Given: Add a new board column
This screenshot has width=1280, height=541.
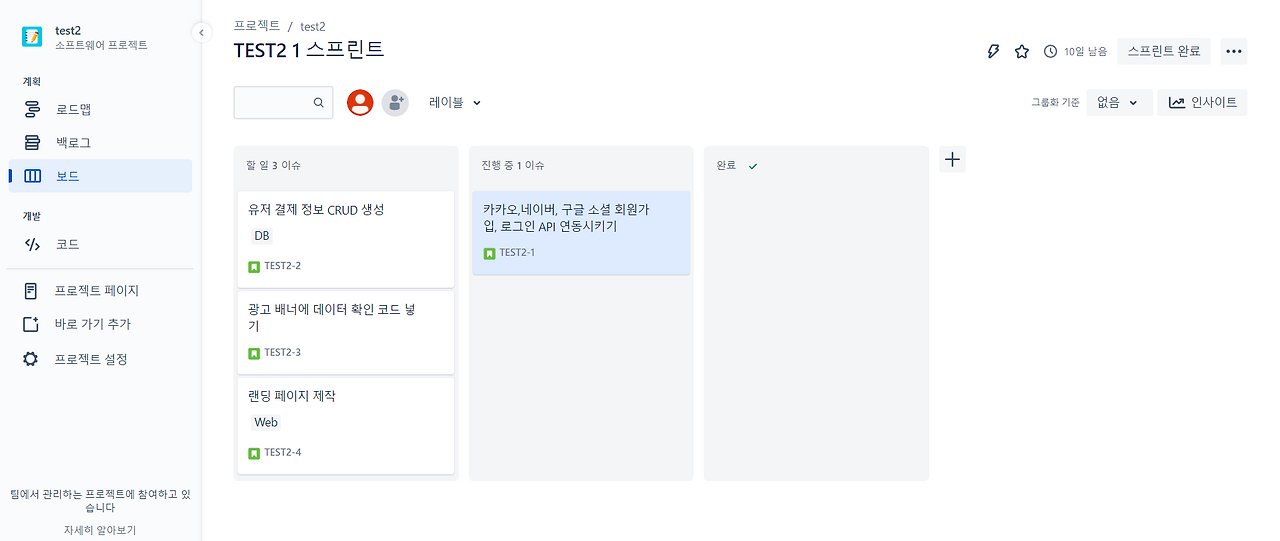Looking at the screenshot, I should (x=952, y=159).
